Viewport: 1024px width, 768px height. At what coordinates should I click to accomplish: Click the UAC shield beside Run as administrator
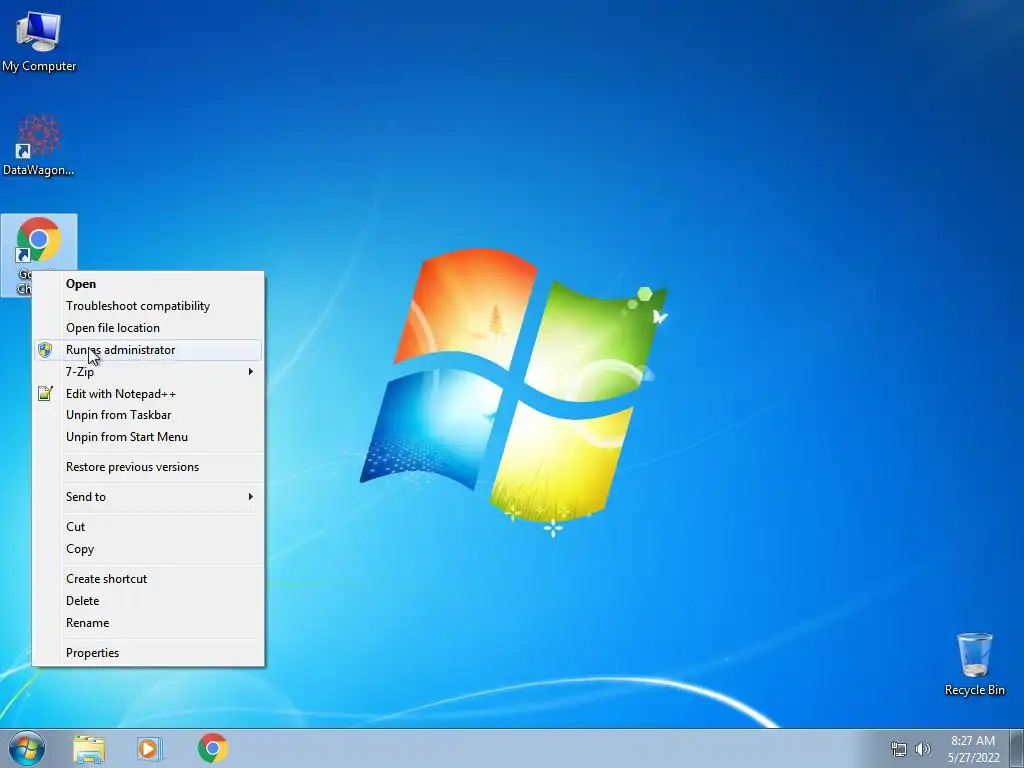(45, 350)
